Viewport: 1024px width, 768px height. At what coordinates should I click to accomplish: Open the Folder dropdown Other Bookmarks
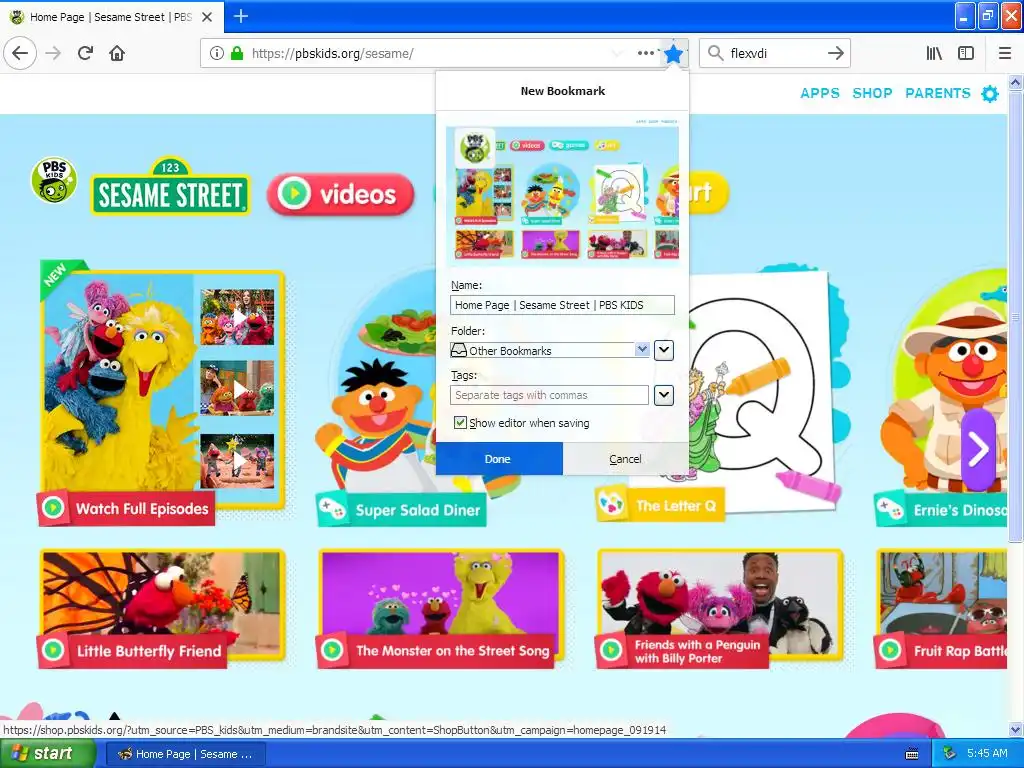pyautogui.click(x=550, y=350)
